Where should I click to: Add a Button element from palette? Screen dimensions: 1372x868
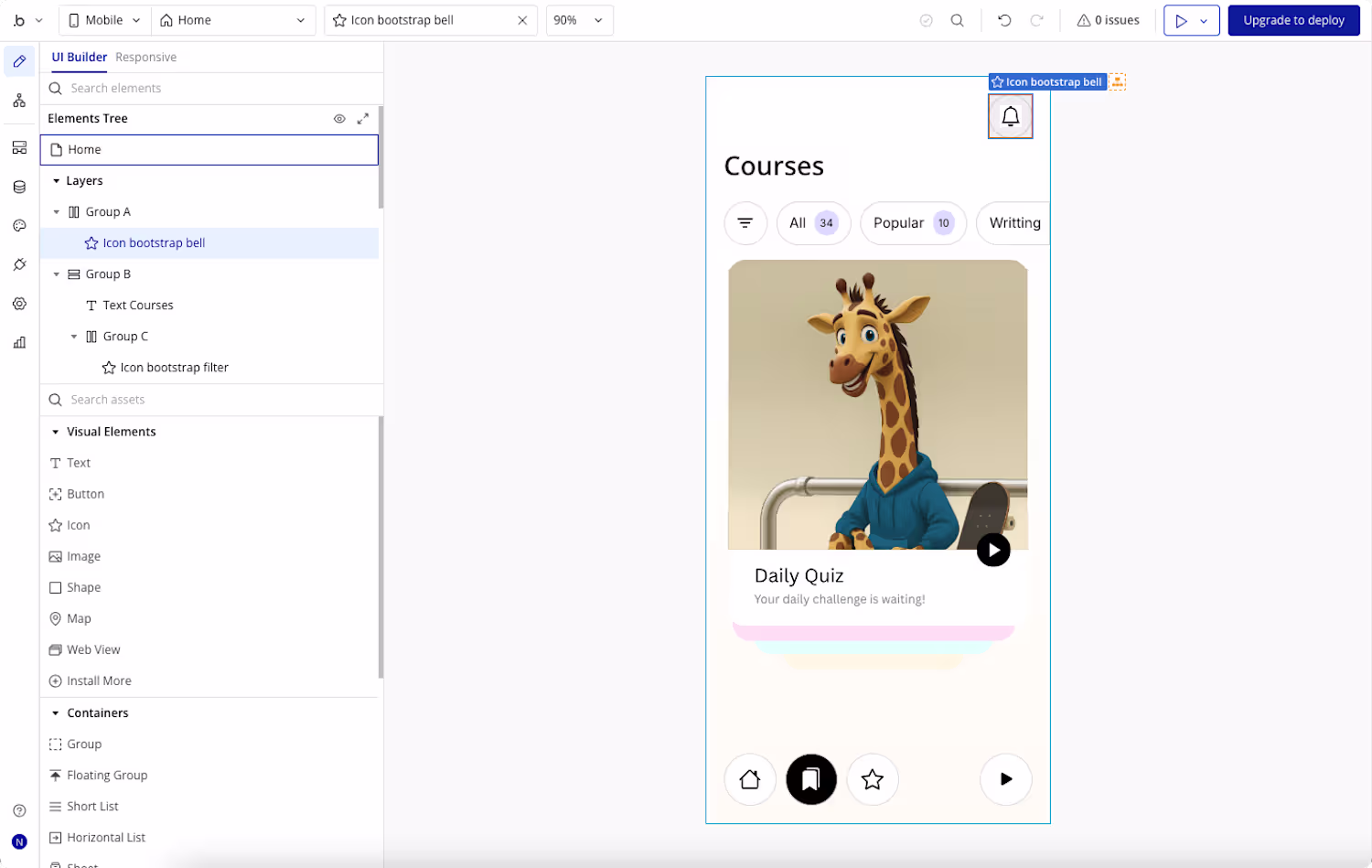[77, 495]
